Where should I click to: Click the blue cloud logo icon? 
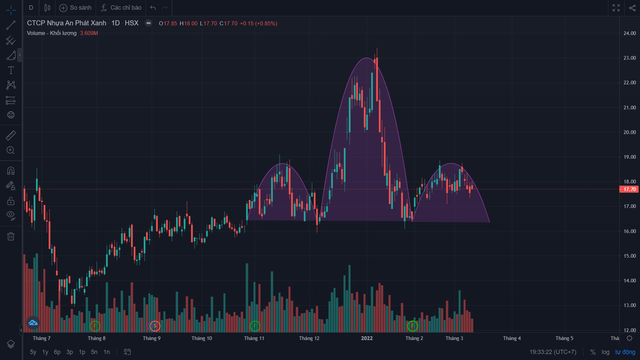33,323
